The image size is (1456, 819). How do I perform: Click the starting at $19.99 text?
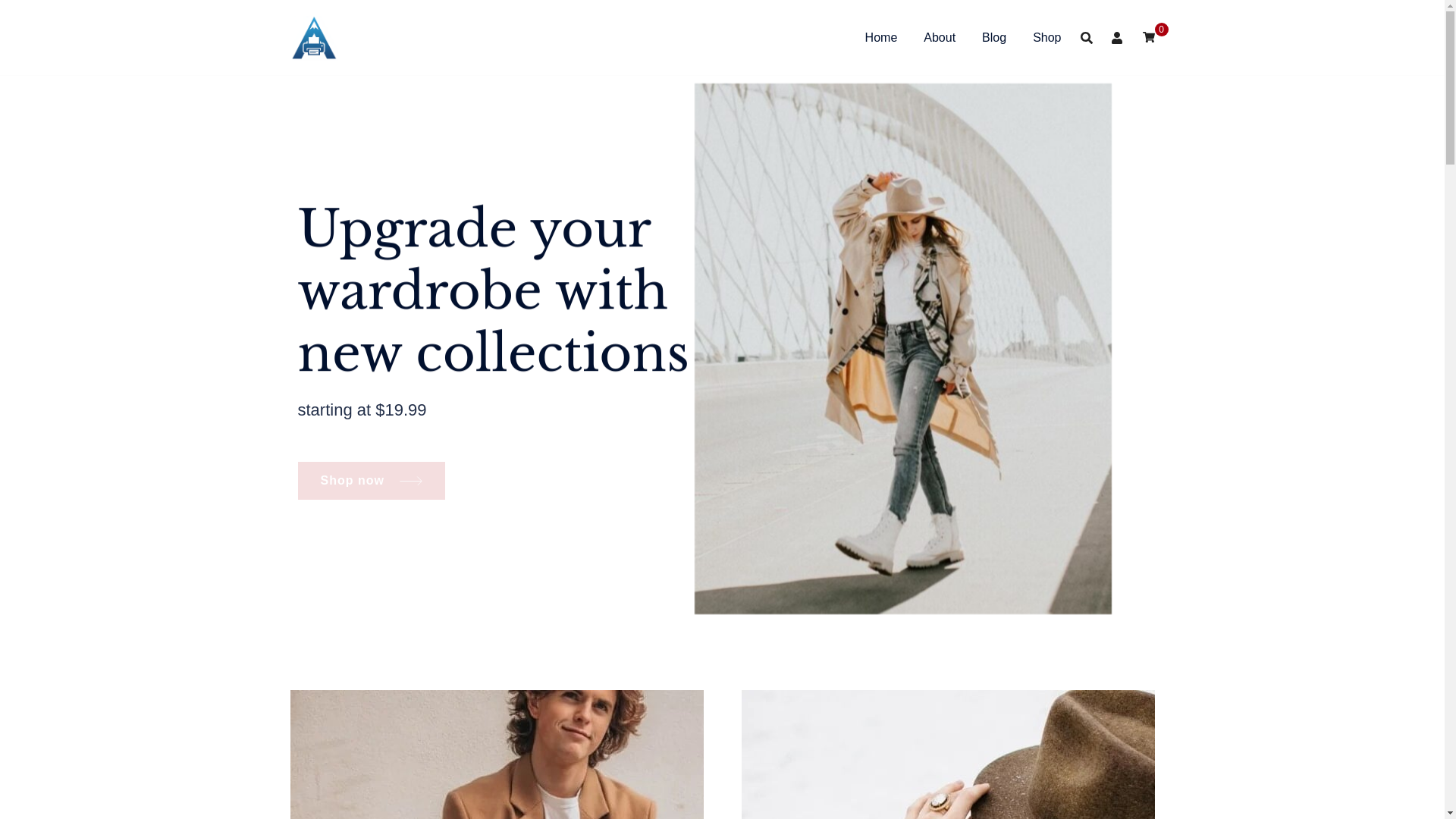362,410
